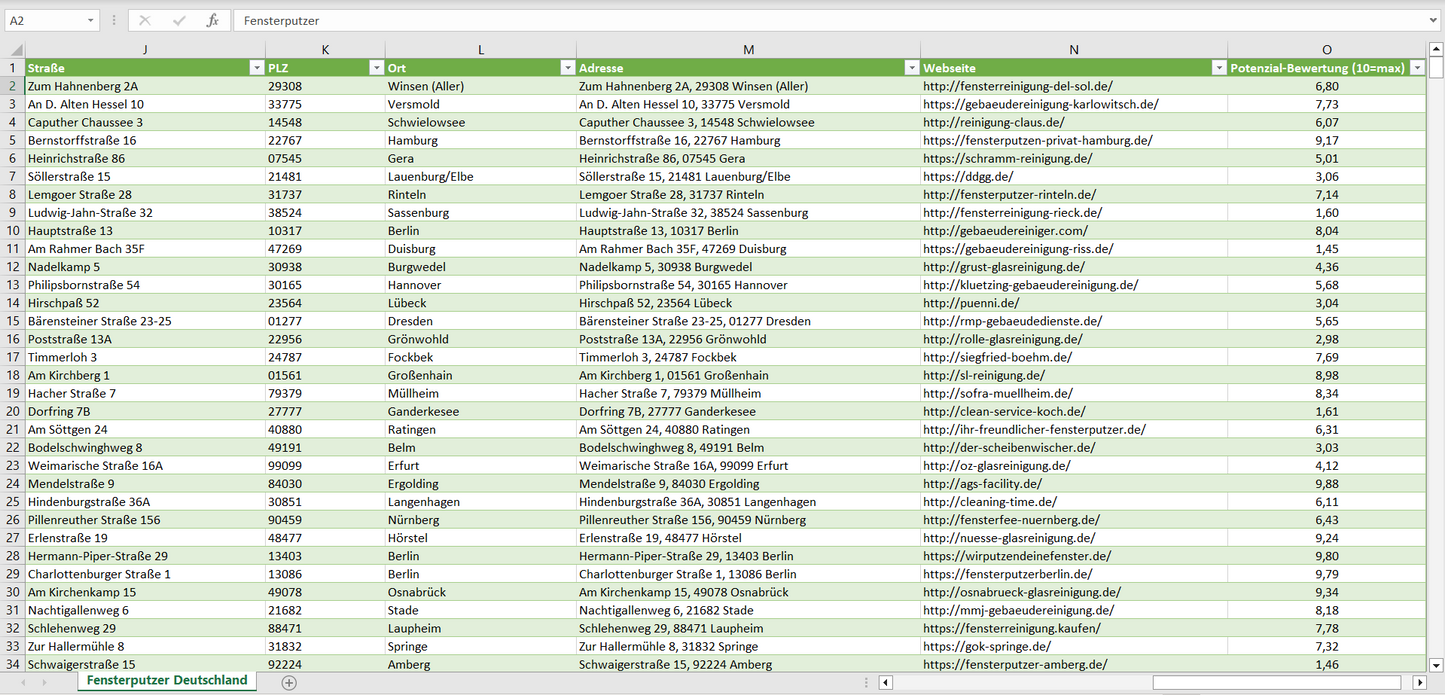The image size is (1445, 695).
Task: Expand the formula bar with chevron
Action: coord(1434,20)
